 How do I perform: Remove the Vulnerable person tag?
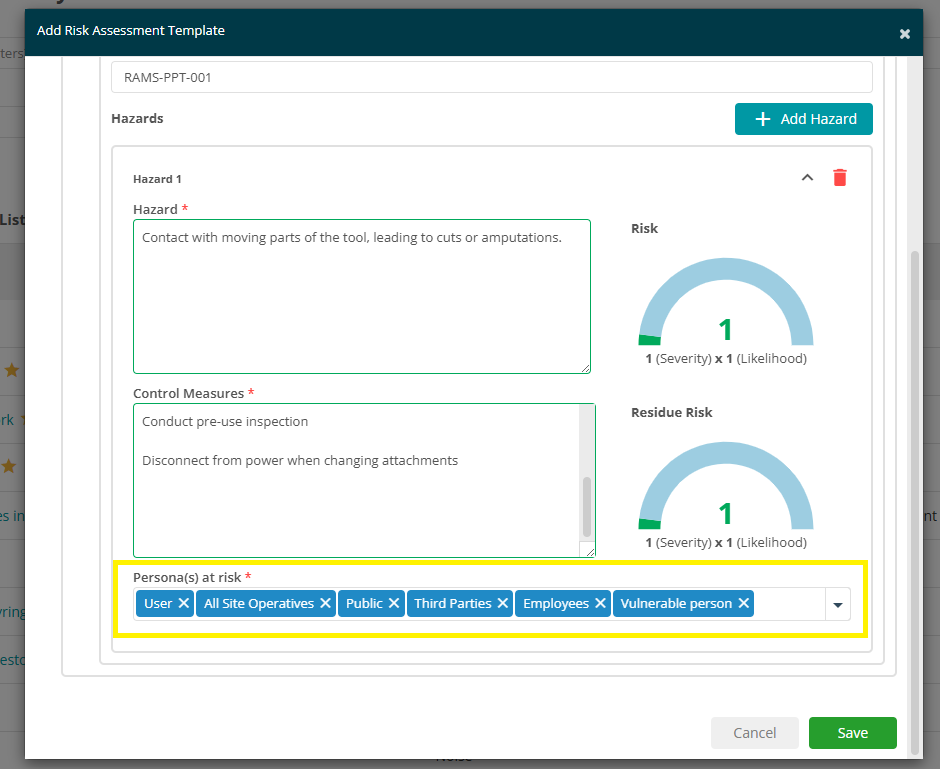point(743,603)
